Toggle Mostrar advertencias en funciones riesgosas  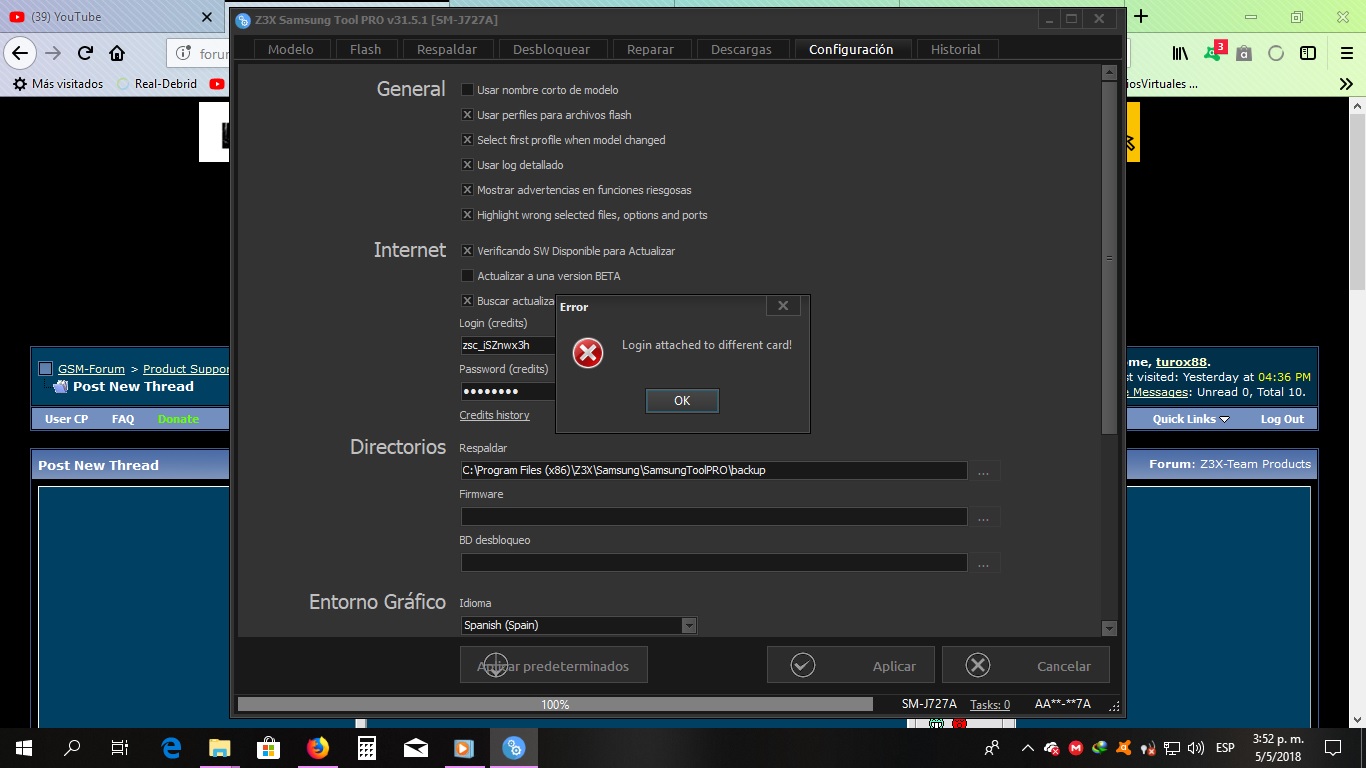click(x=467, y=190)
